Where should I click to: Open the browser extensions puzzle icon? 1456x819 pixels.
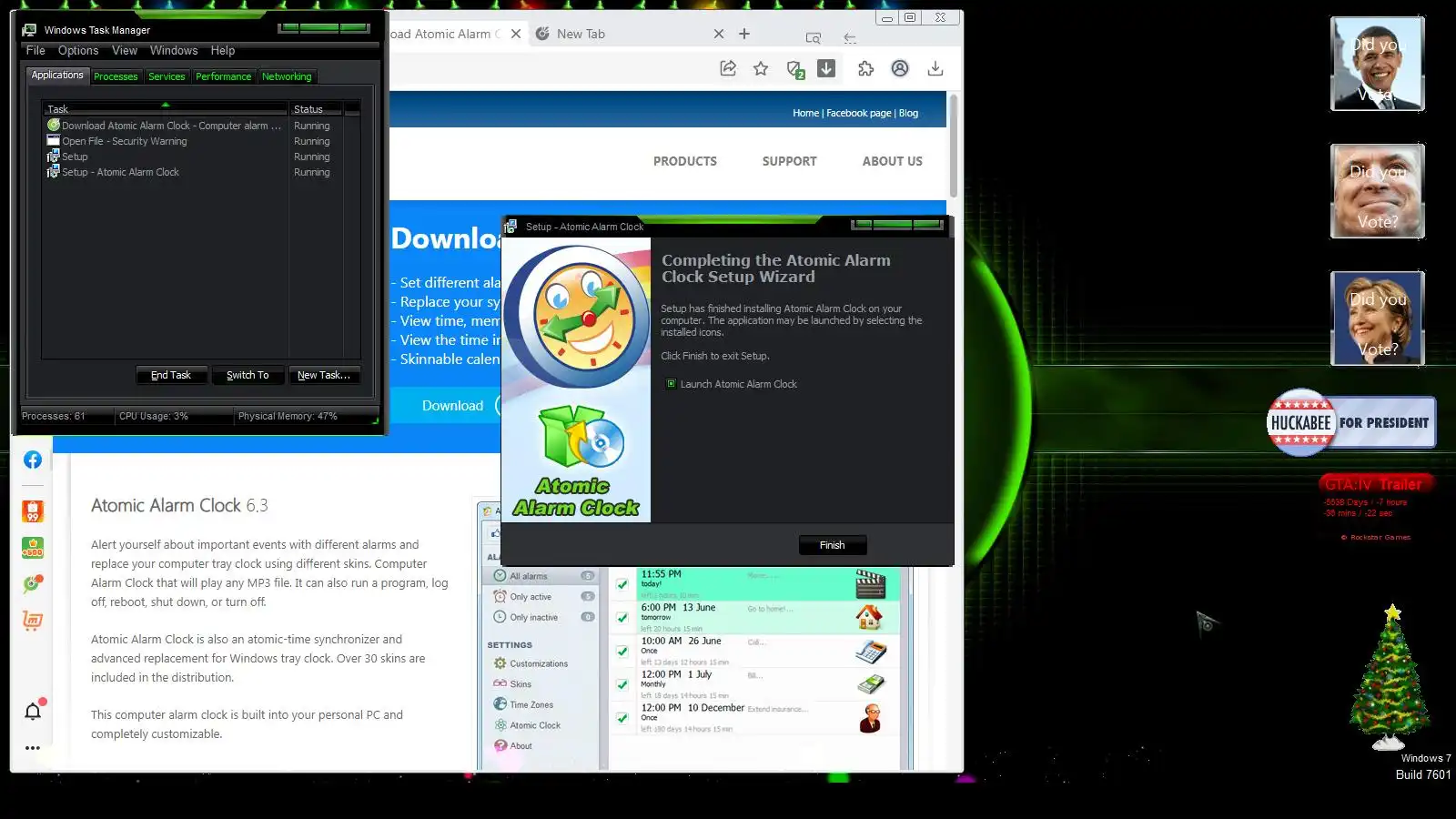(x=865, y=68)
